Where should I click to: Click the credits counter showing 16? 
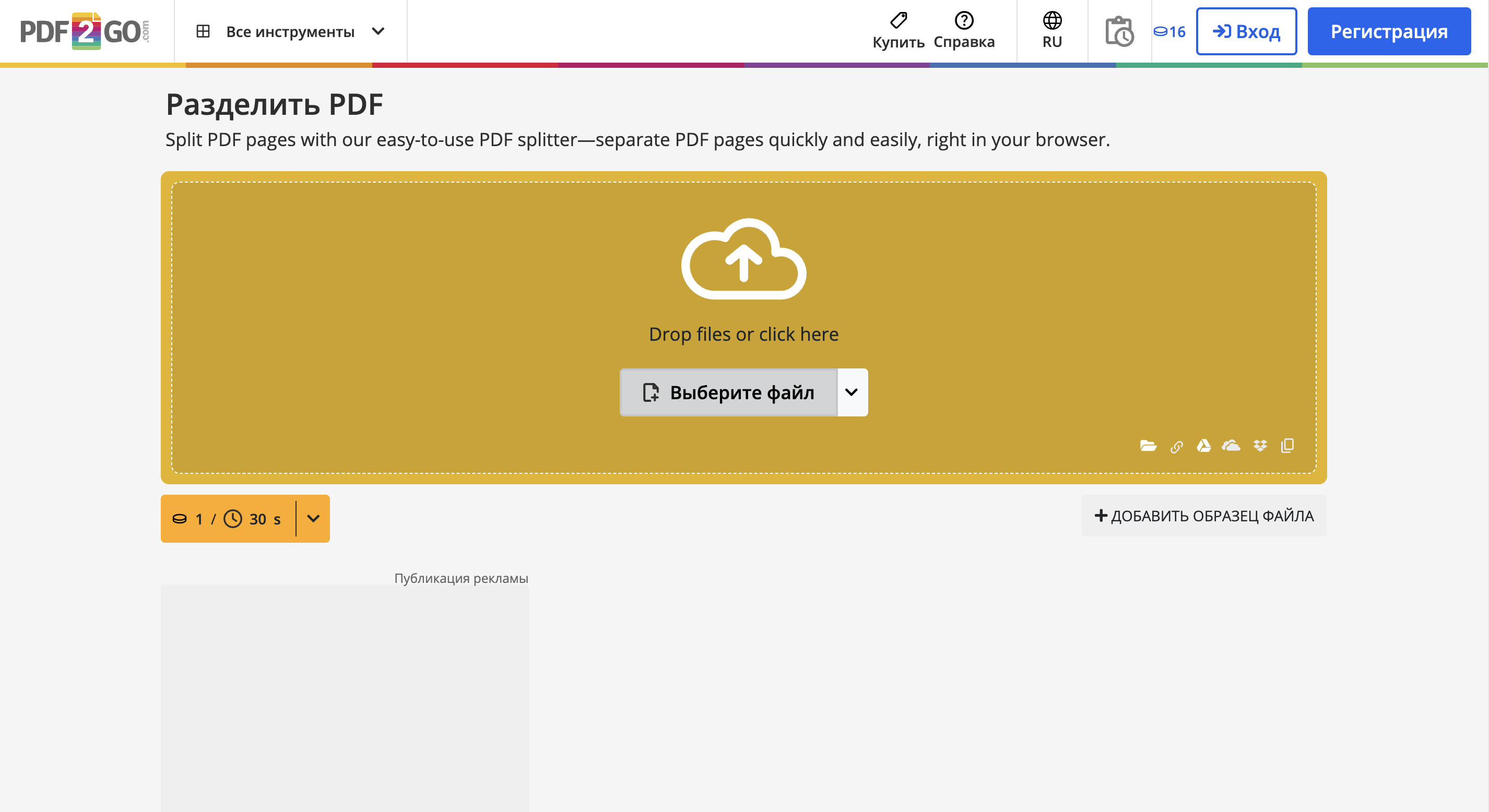click(x=1169, y=31)
